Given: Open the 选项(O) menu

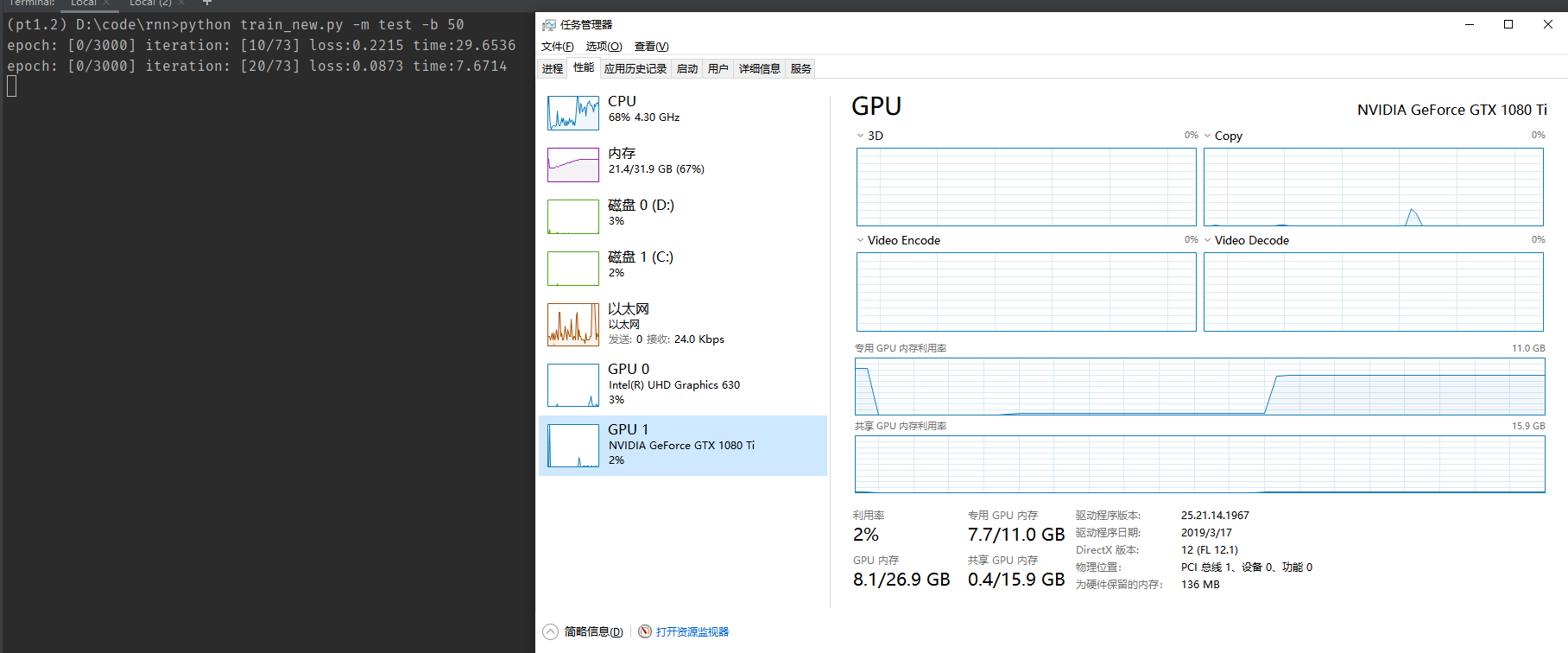Looking at the screenshot, I should tap(604, 47).
